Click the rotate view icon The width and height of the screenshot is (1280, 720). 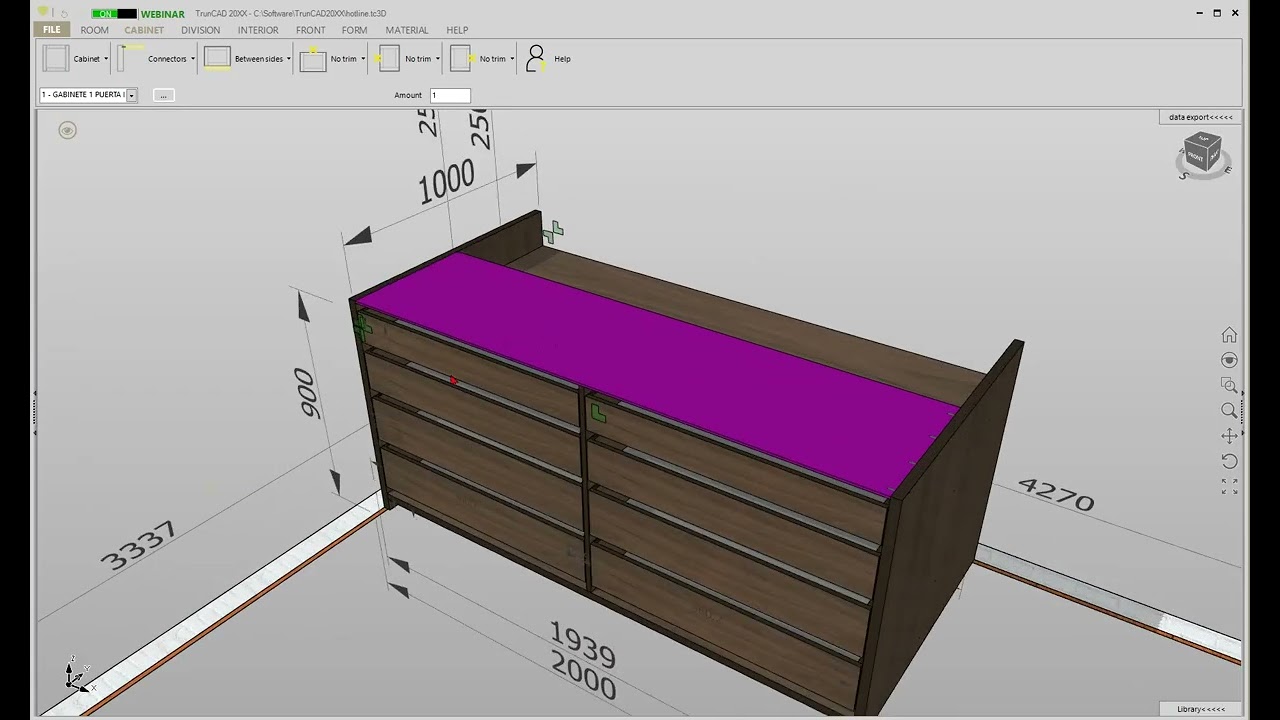(1229, 461)
